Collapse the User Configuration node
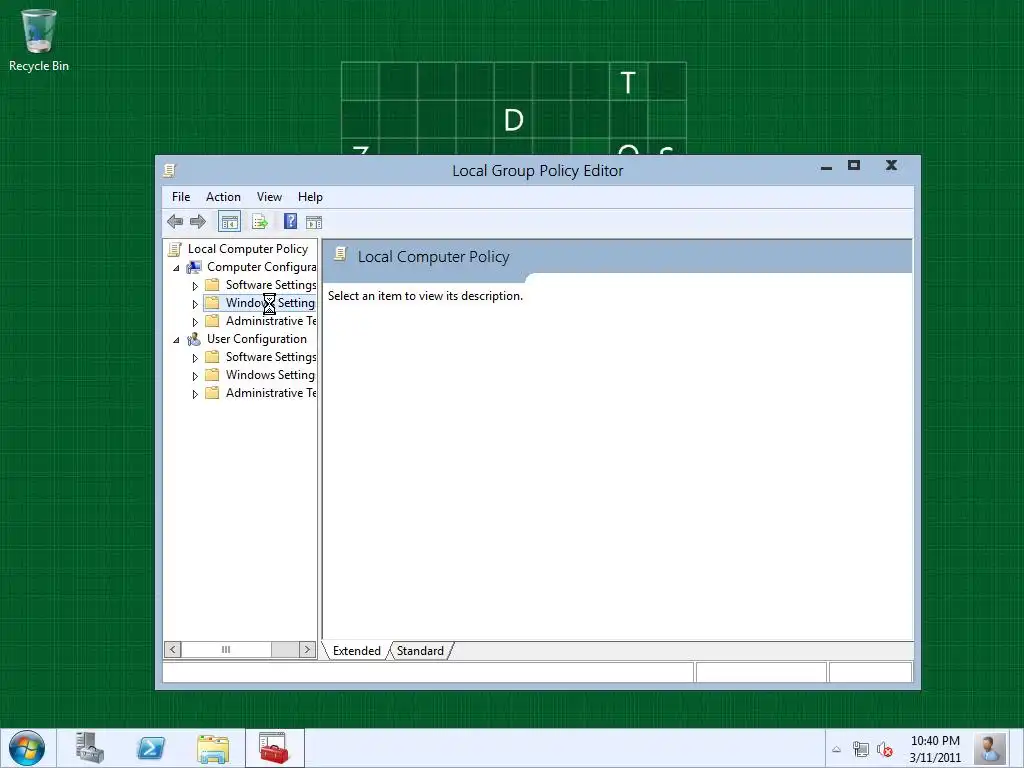This screenshot has width=1024, height=768. pos(176,340)
